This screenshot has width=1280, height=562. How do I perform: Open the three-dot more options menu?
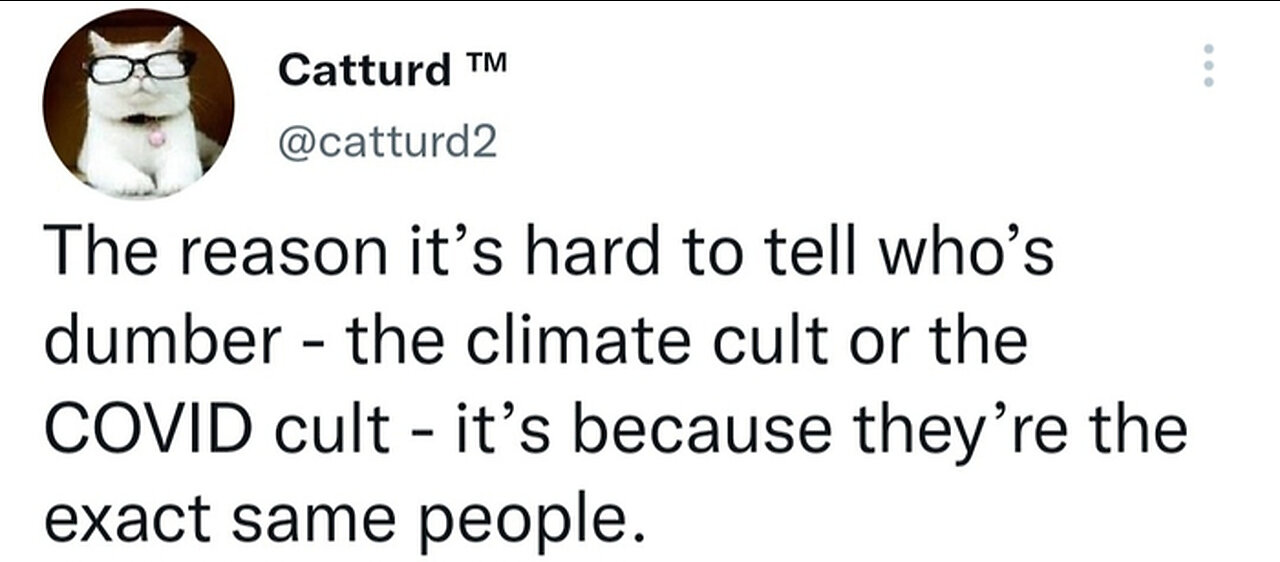pyautogui.click(x=1208, y=66)
